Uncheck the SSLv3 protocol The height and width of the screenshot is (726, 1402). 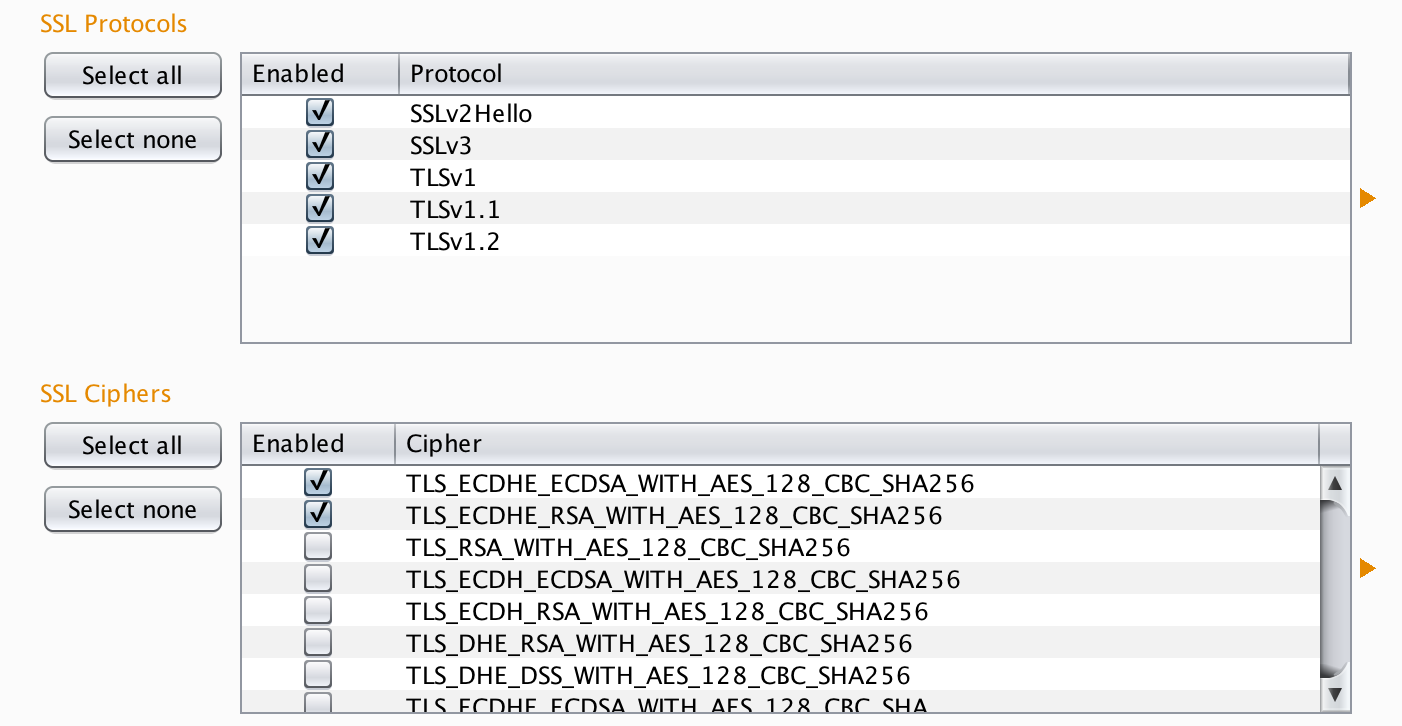coord(320,145)
